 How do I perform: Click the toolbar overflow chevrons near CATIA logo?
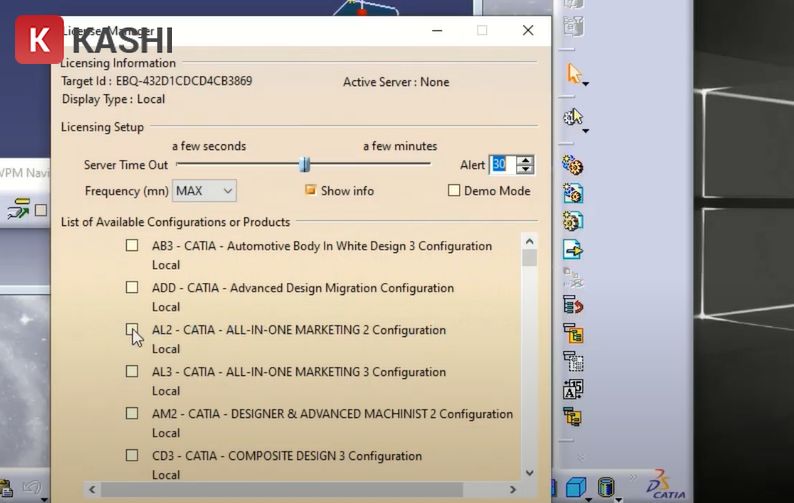[x=632, y=477]
